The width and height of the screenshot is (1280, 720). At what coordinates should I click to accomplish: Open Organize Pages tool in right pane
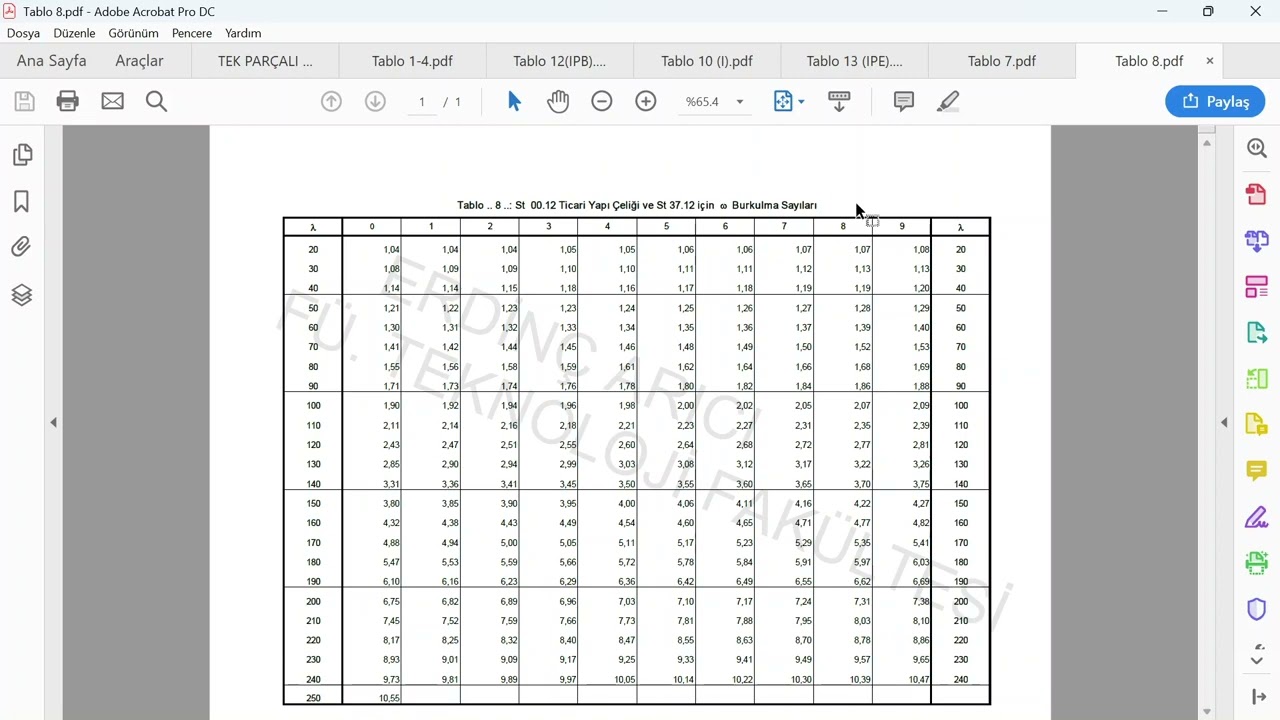1257,287
